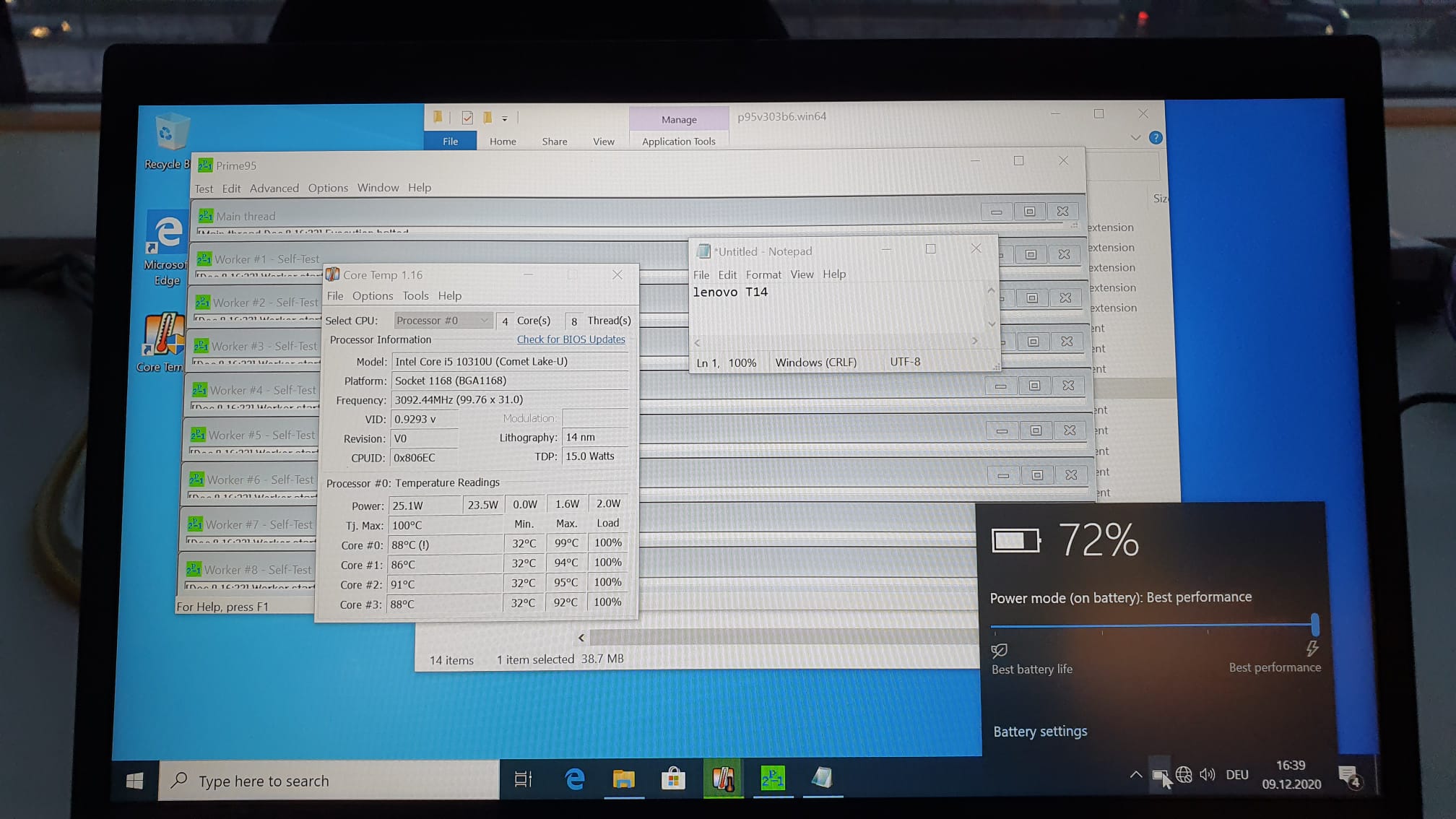Open Battery settings link
The height and width of the screenshot is (819, 1456).
1040,732
